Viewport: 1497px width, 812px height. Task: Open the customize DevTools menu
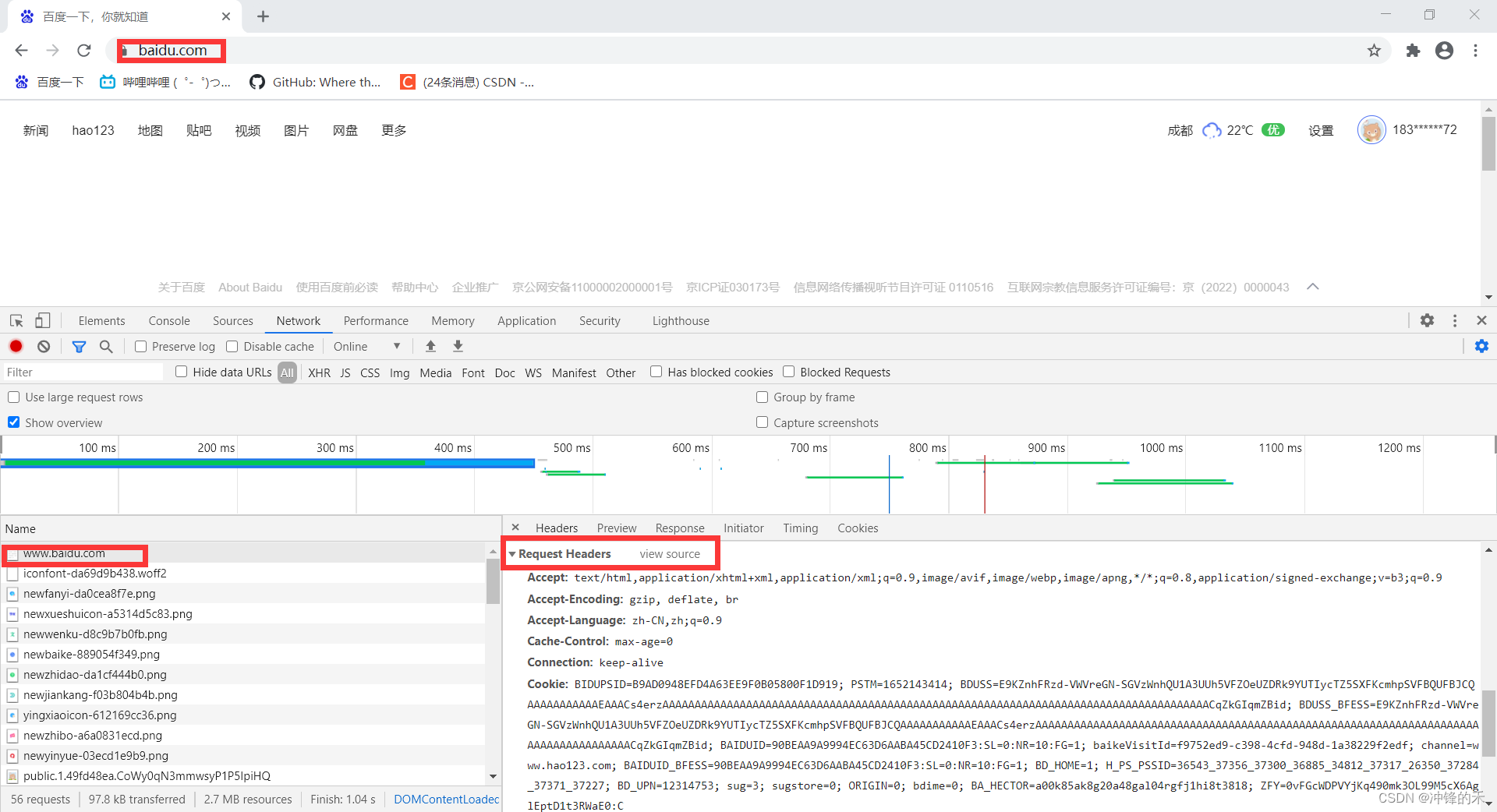pos(1454,320)
